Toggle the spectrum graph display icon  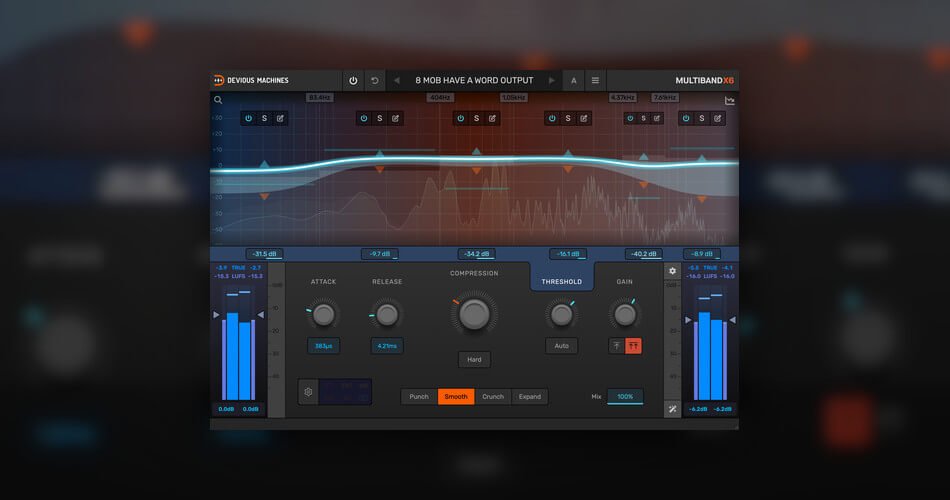click(729, 101)
